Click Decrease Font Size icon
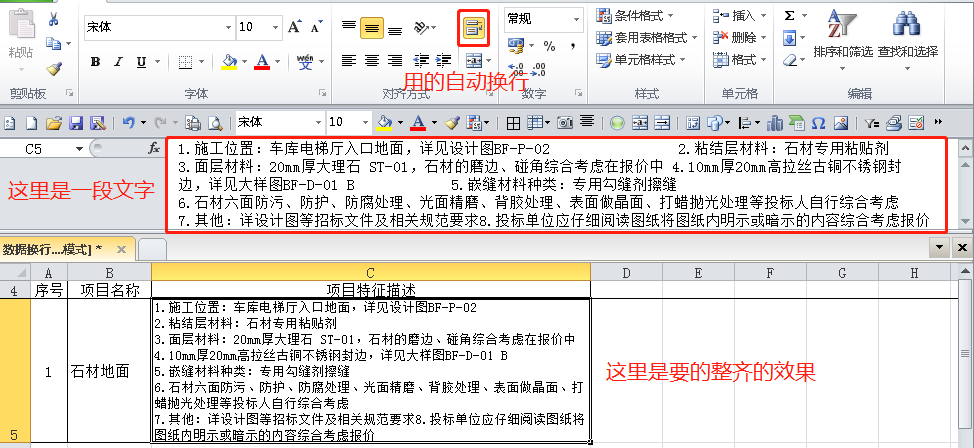Viewport: 974px width, 448px height. coord(316,27)
